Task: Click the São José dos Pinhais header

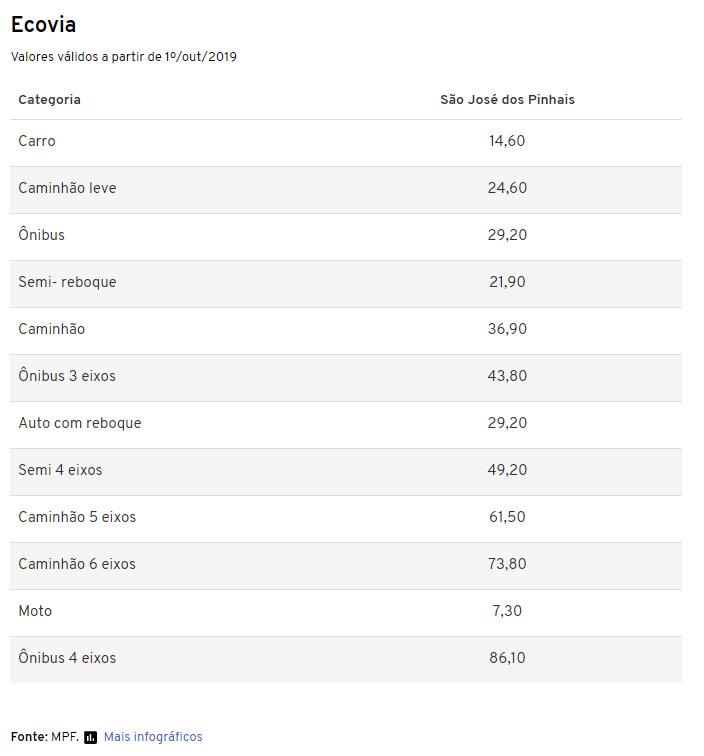Action: 507,100
